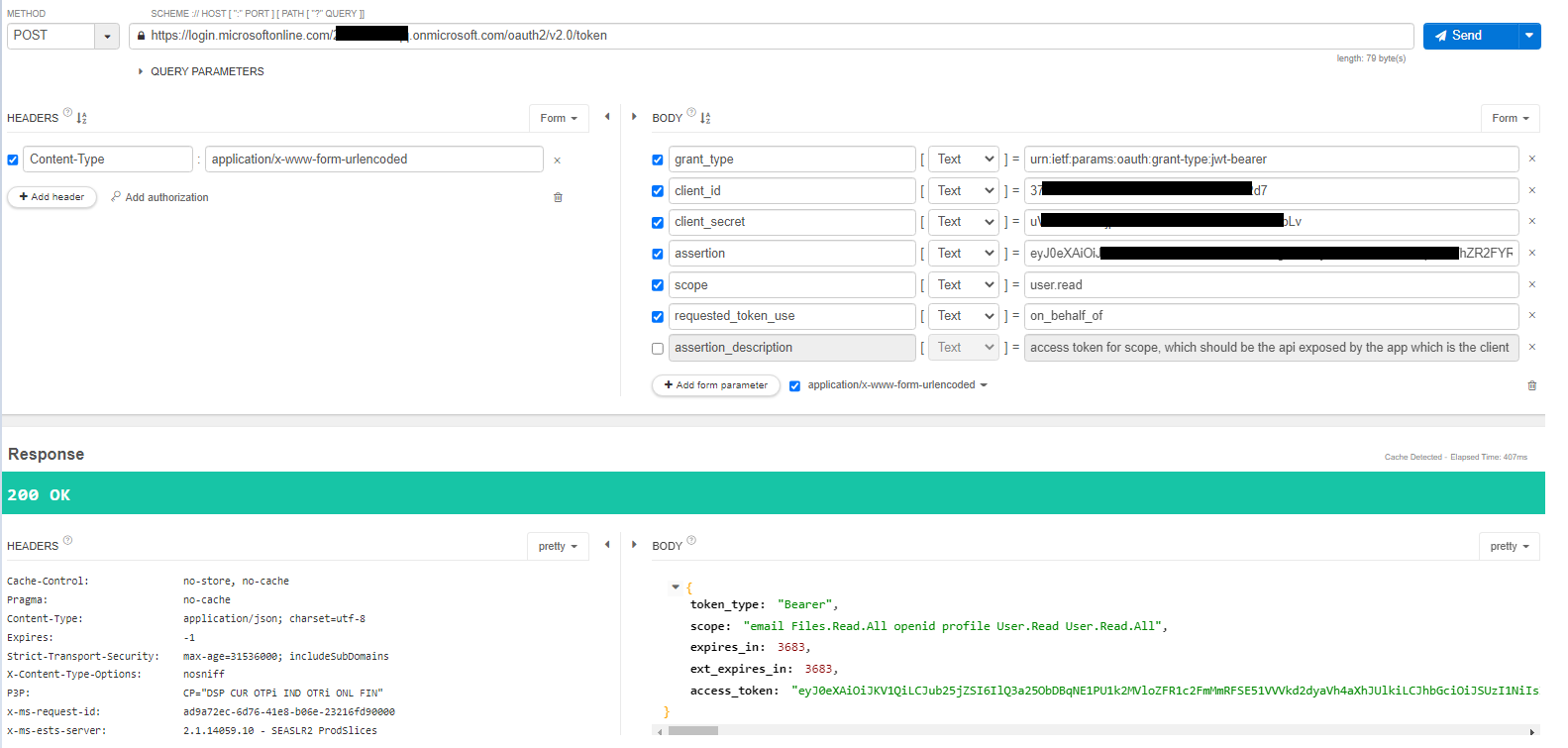Click the requested_token_use name field
The image size is (1568, 748).
792,316
